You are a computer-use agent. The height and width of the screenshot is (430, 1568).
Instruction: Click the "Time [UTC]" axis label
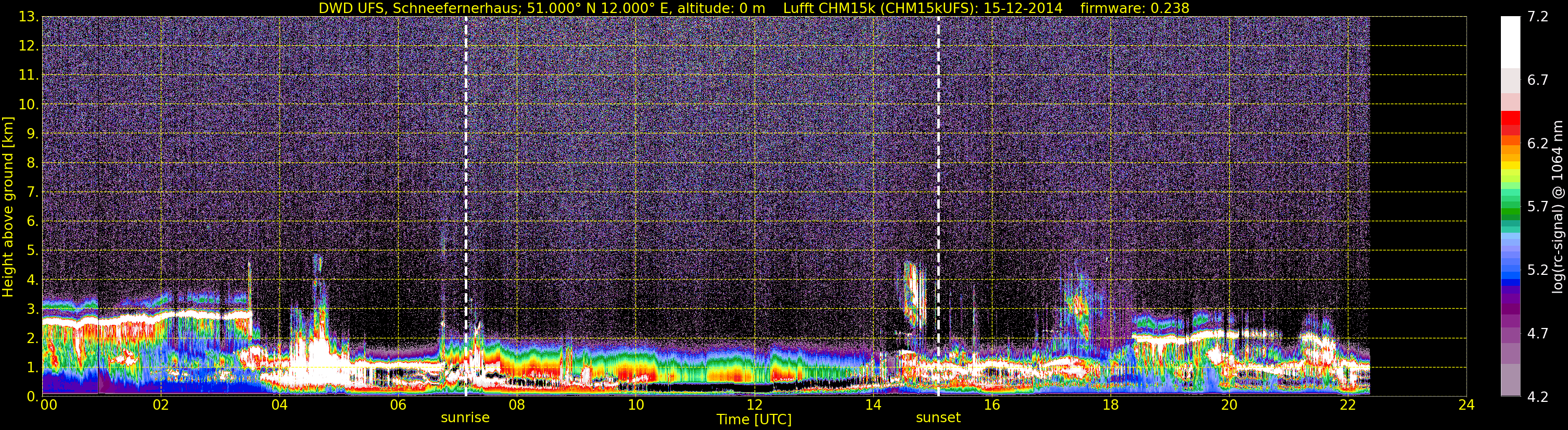coord(754,419)
